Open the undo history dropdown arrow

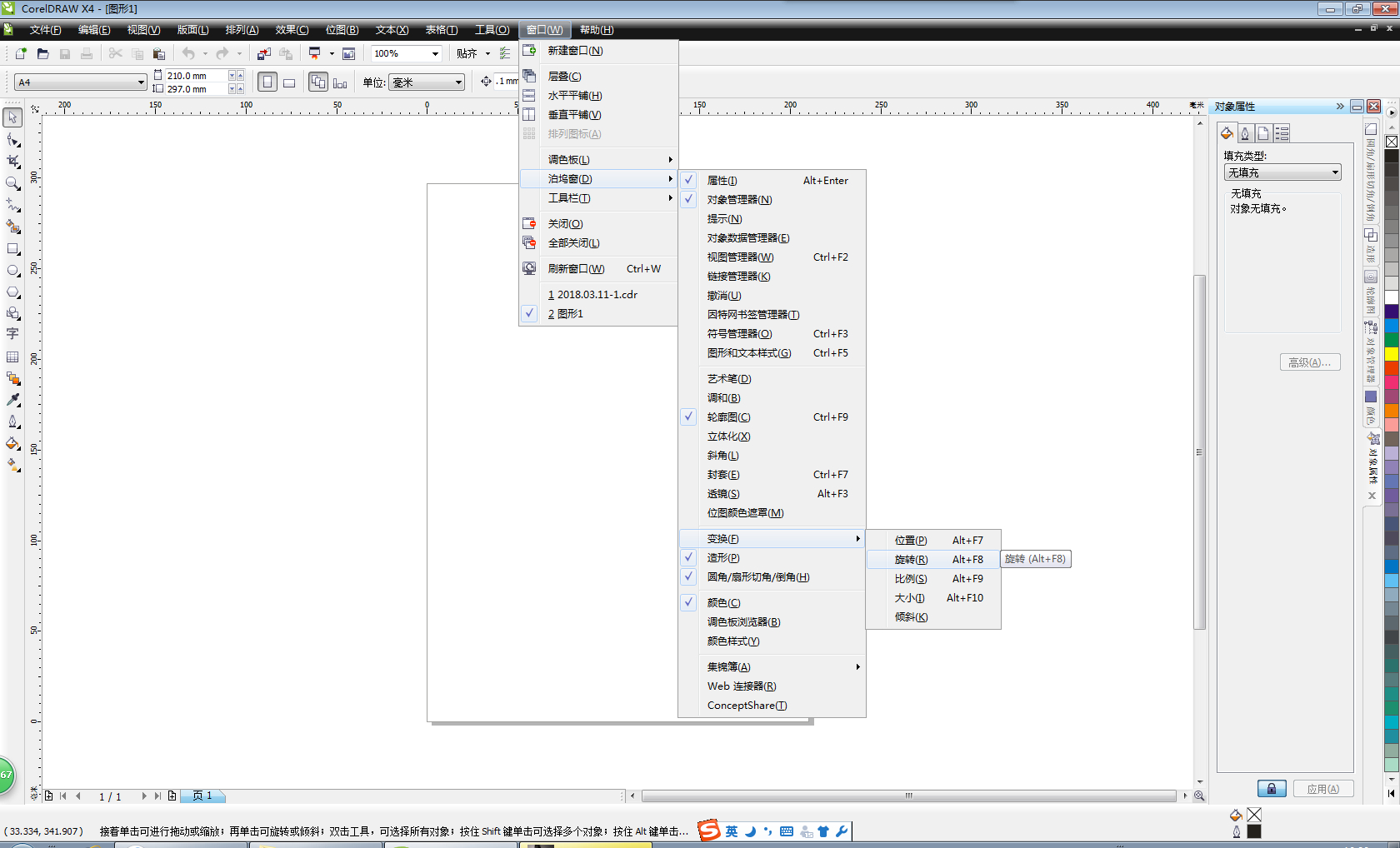click(x=205, y=53)
